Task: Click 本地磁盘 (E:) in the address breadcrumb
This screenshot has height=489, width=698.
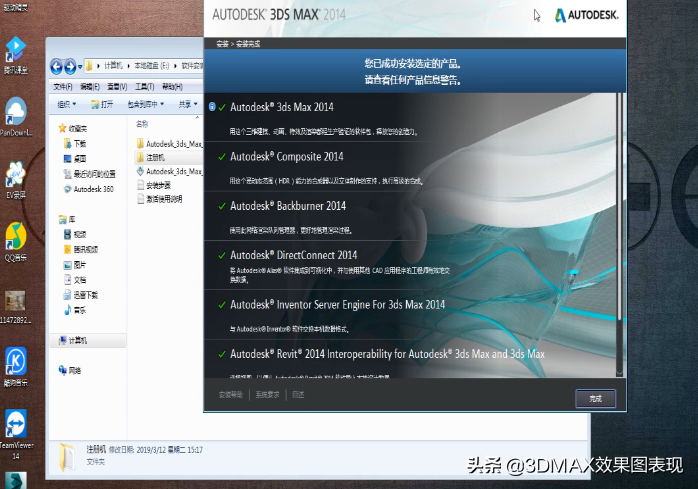Action: click(x=152, y=66)
